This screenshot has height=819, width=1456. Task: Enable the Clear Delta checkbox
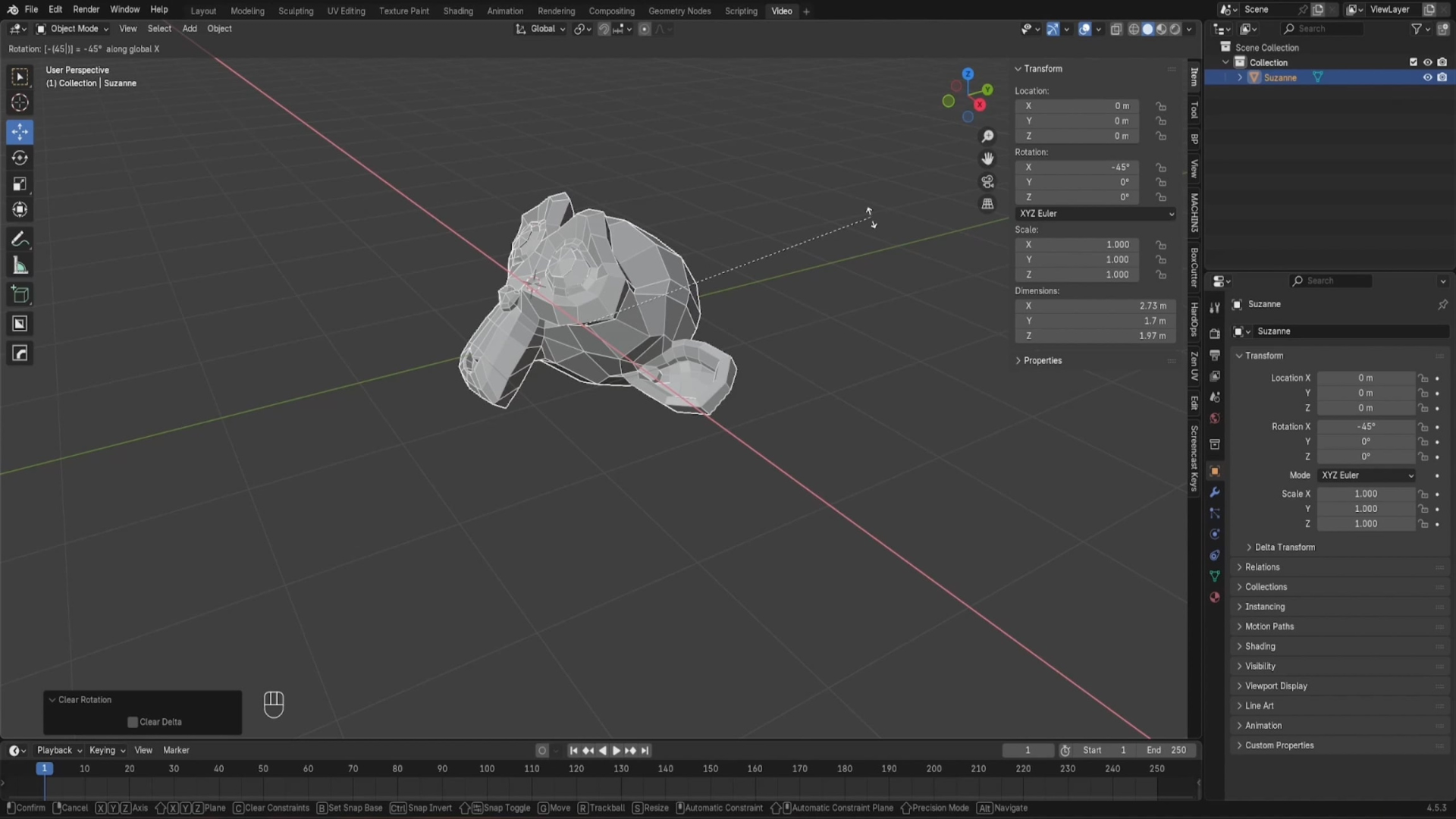click(133, 722)
